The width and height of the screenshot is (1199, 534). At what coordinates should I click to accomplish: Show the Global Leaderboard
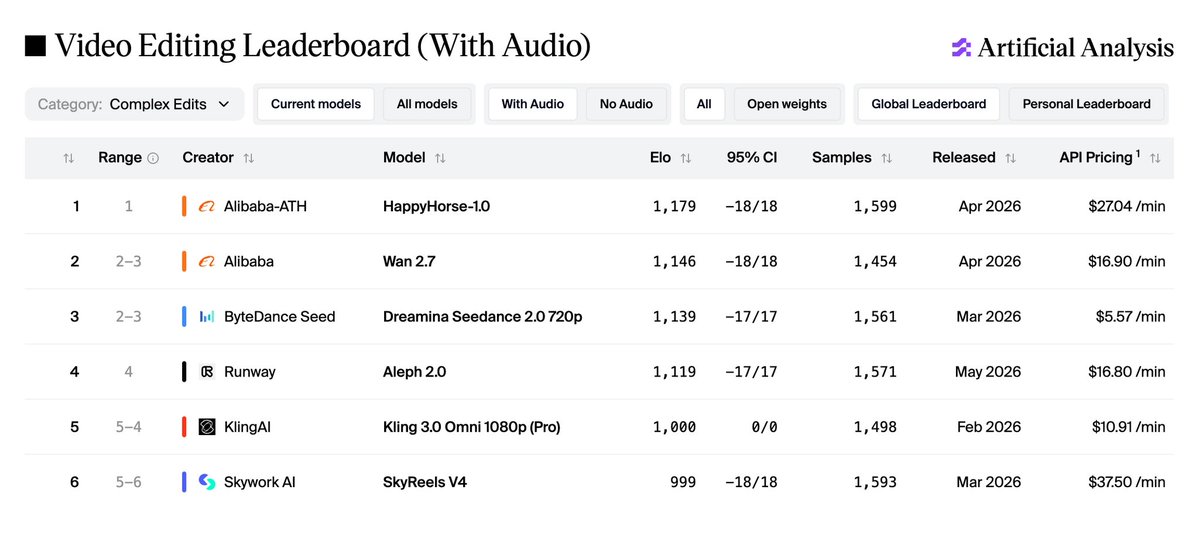pyautogui.click(x=928, y=104)
